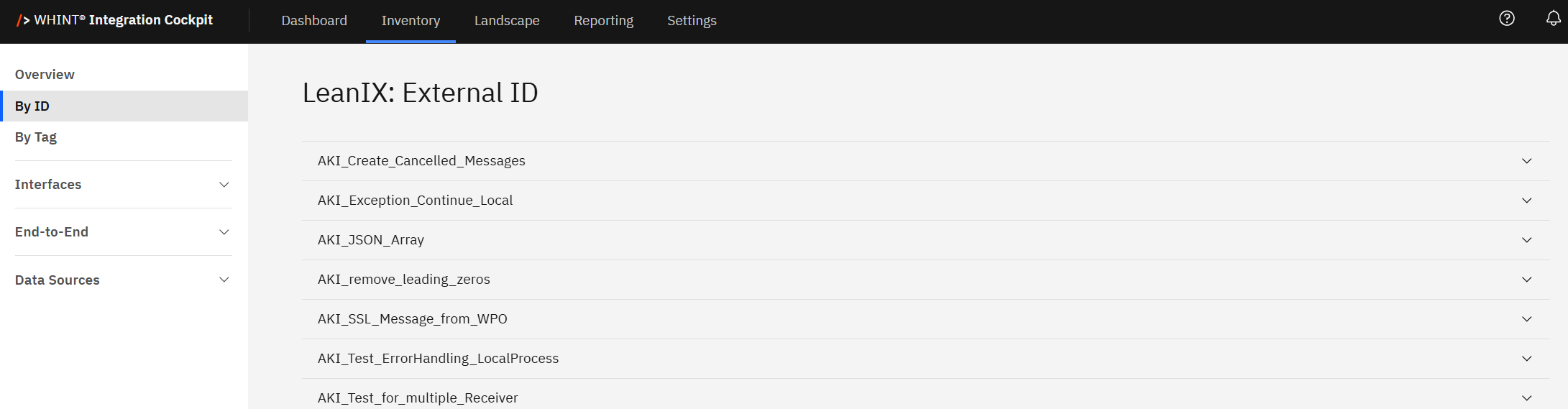Select By Tag in the sidebar

[36, 137]
